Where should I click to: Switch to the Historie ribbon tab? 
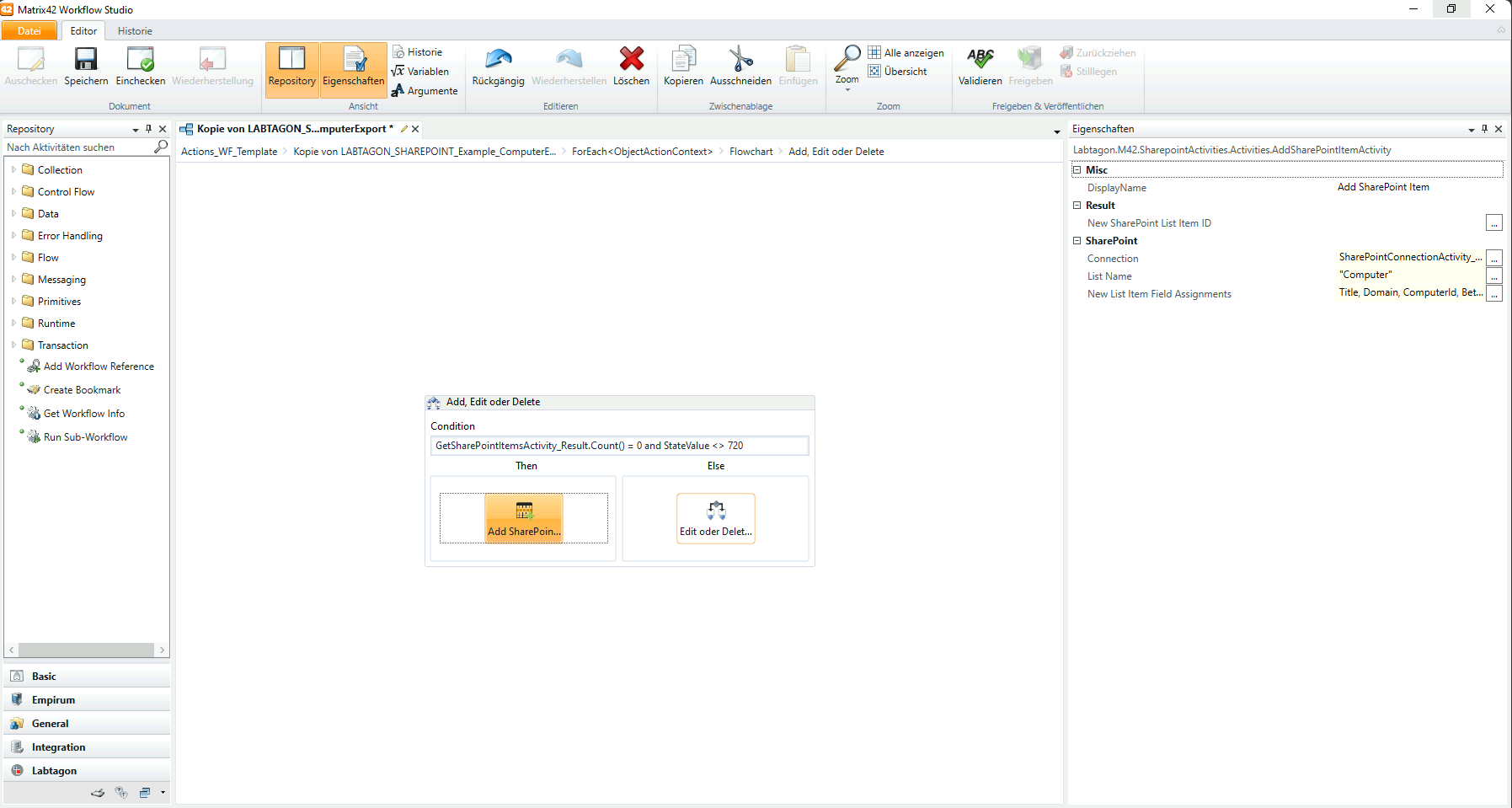[135, 31]
